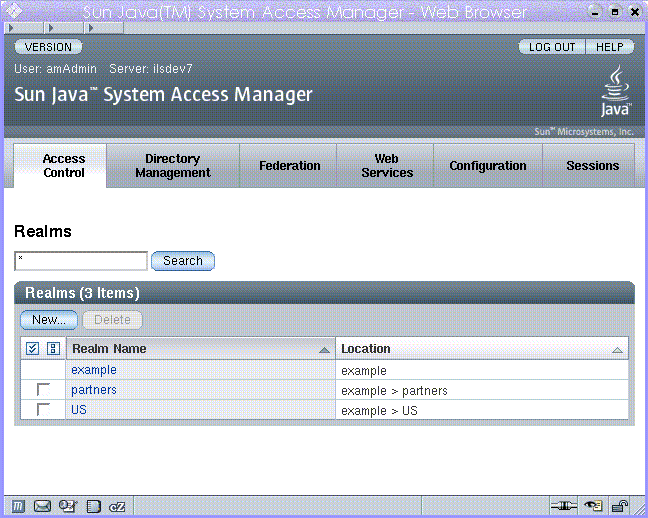Image resolution: width=648 pixels, height=518 pixels.
Task: Expand the third collapsed toolbar grippy
Action: (x=104, y=28)
